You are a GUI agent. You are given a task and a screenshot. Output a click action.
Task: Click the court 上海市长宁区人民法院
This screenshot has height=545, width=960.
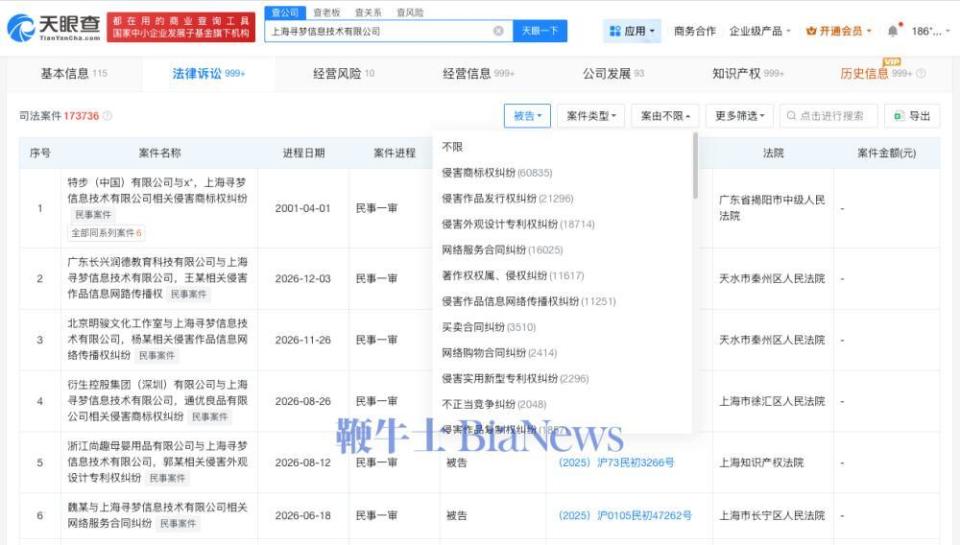point(771,515)
